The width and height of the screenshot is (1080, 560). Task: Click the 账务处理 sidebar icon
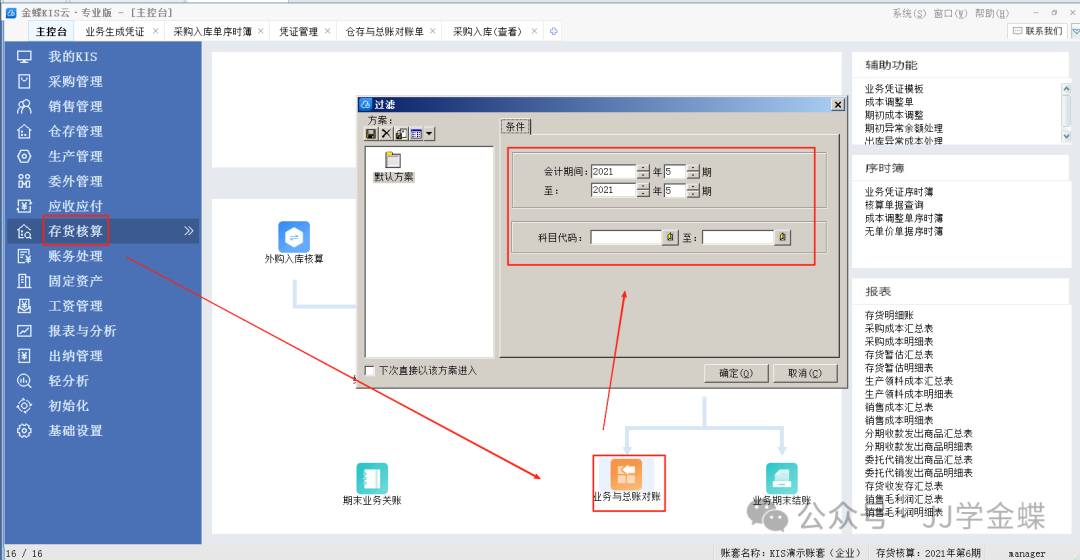pos(24,256)
